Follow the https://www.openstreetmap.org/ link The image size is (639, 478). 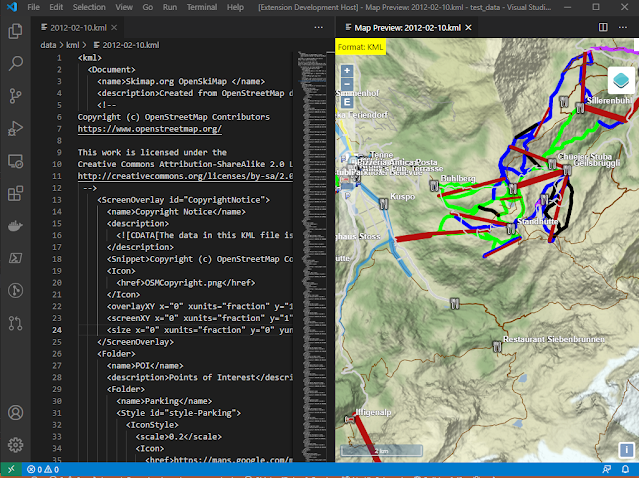tap(150, 129)
